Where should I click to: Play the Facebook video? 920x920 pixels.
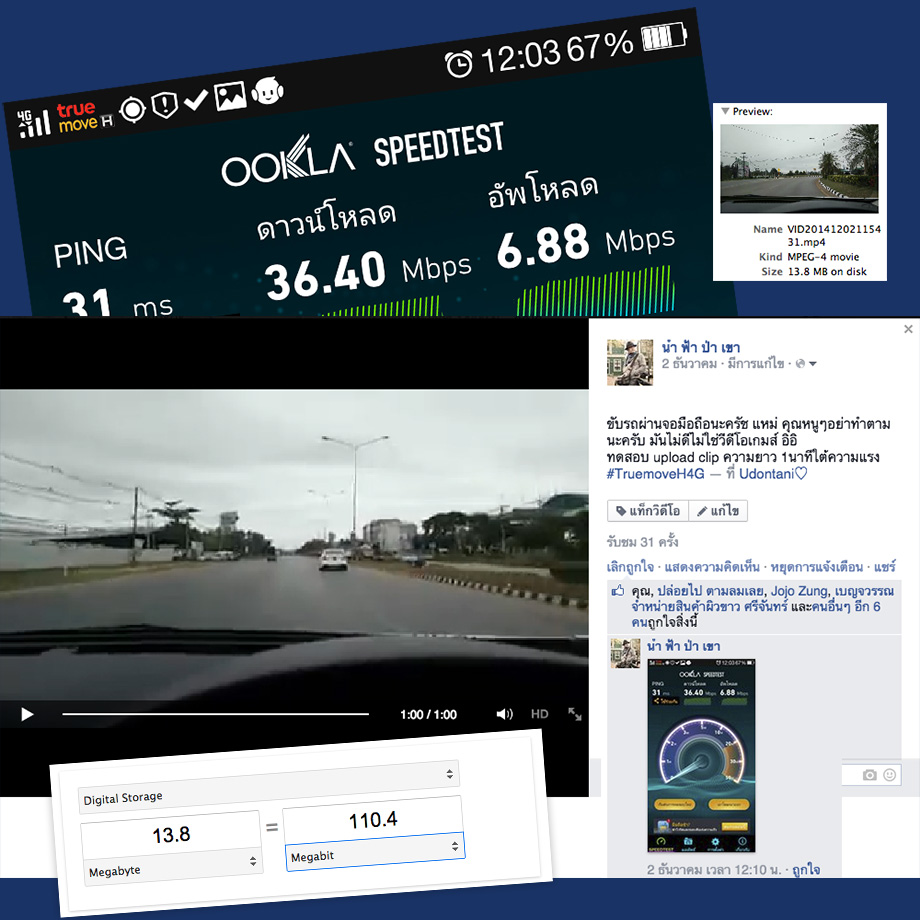click(x=27, y=714)
